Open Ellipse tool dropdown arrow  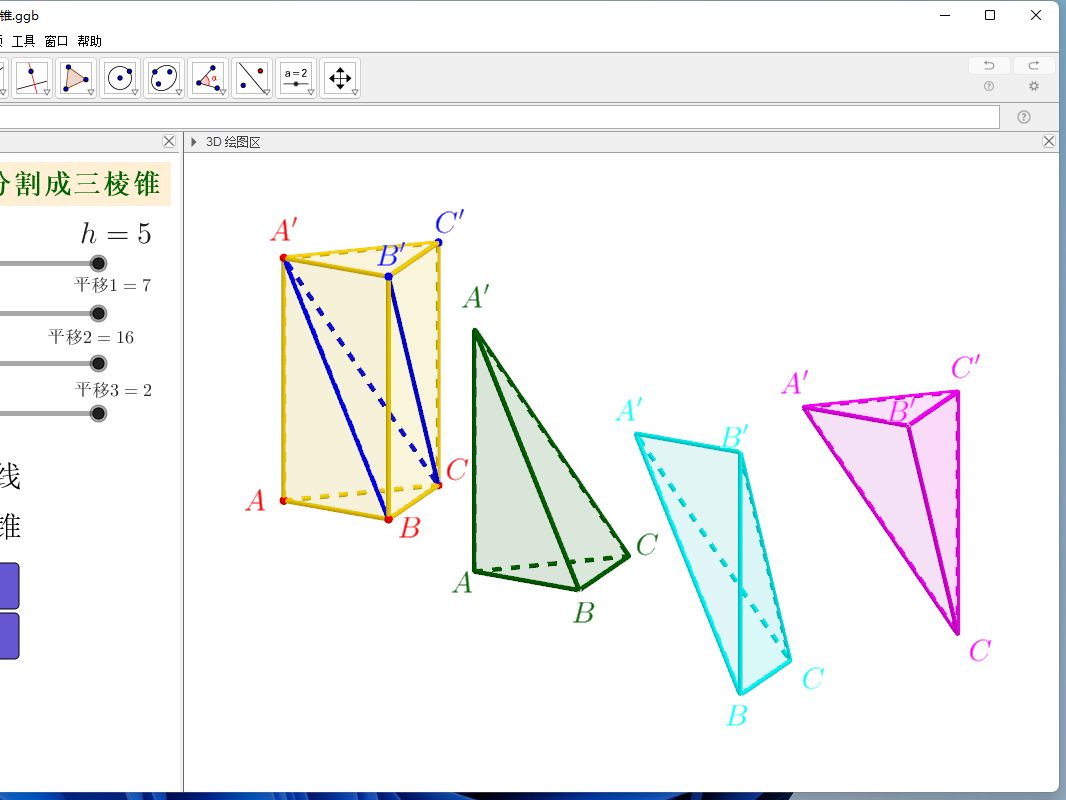179,92
